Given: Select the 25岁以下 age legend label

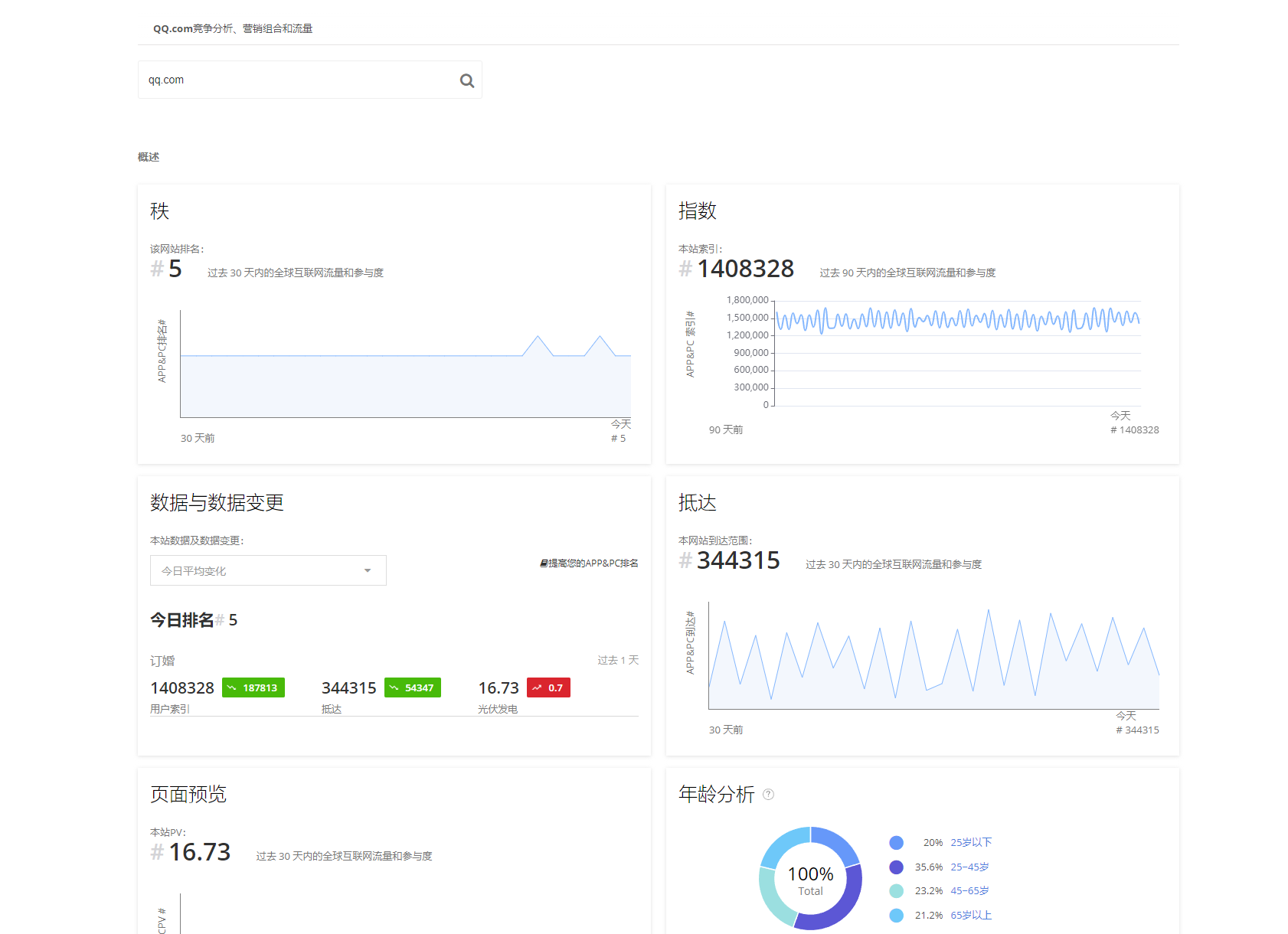Looking at the screenshot, I should (x=971, y=842).
